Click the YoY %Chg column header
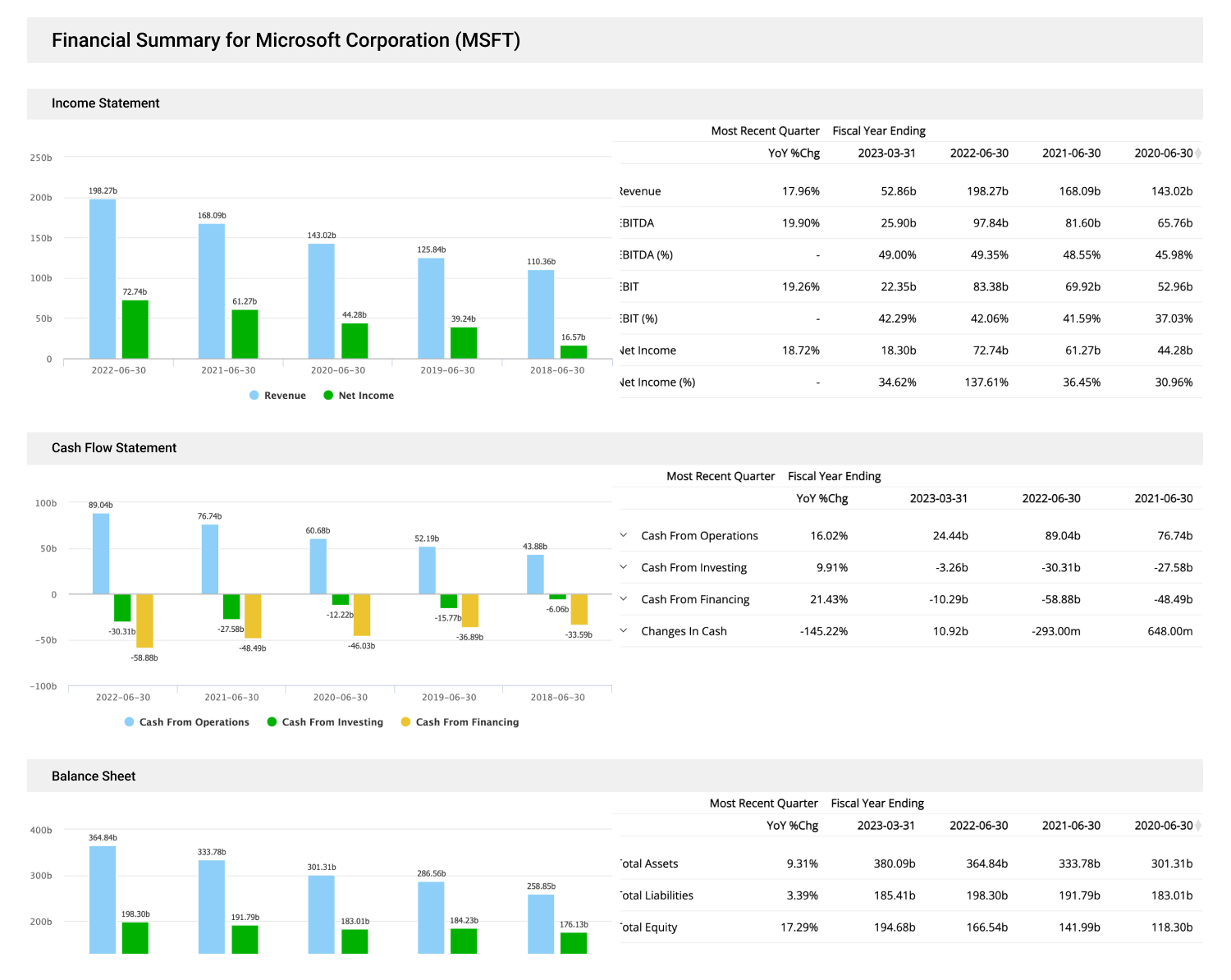The width and height of the screenshot is (1231, 980). click(793, 153)
